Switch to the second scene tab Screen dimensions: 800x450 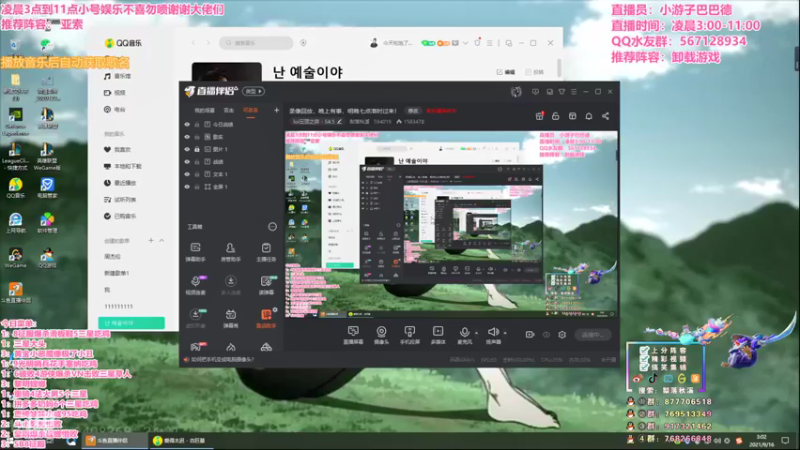click(x=229, y=110)
